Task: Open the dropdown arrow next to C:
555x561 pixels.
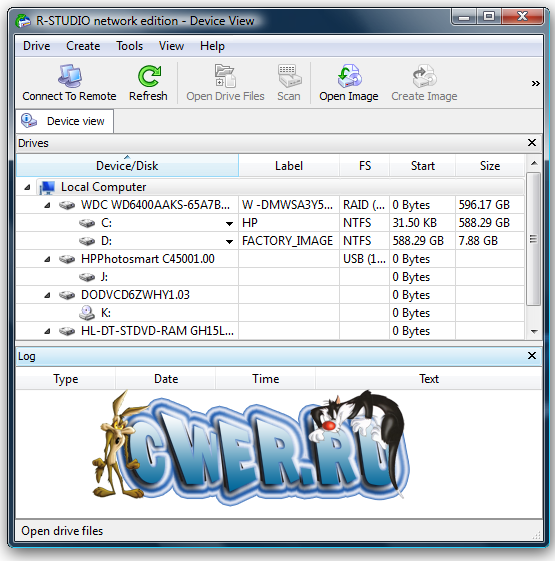Action: pyautogui.click(x=229, y=224)
